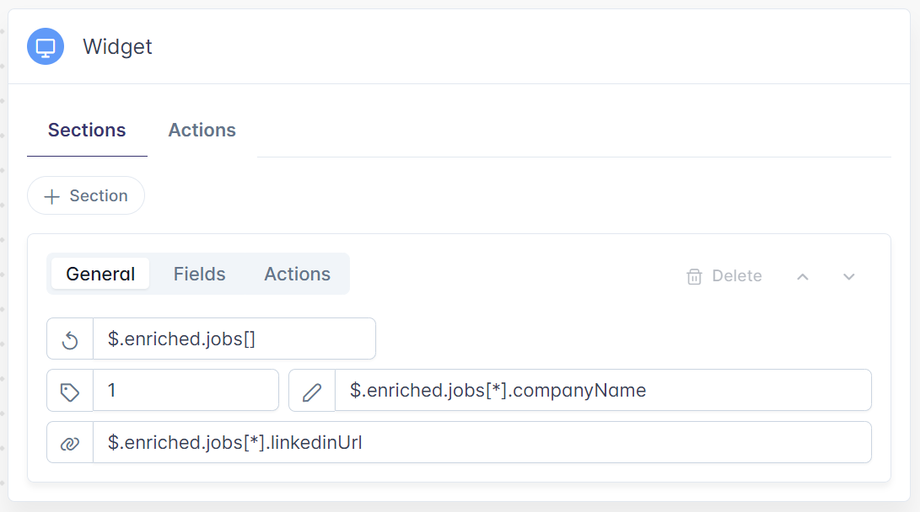Click into the linkedinUrl path field

(x=481, y=443)
